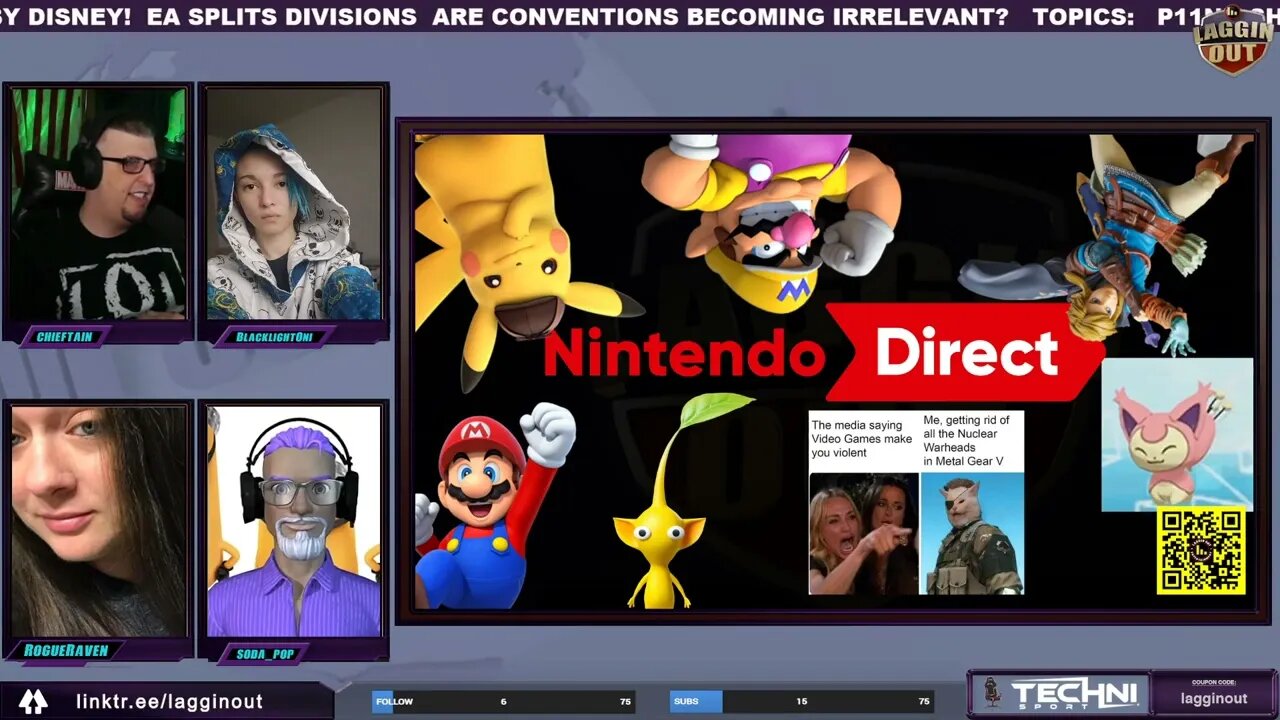The image size is (1280, 720).
Task: Click the upside-down Wario image
Action: pos(770,221)
